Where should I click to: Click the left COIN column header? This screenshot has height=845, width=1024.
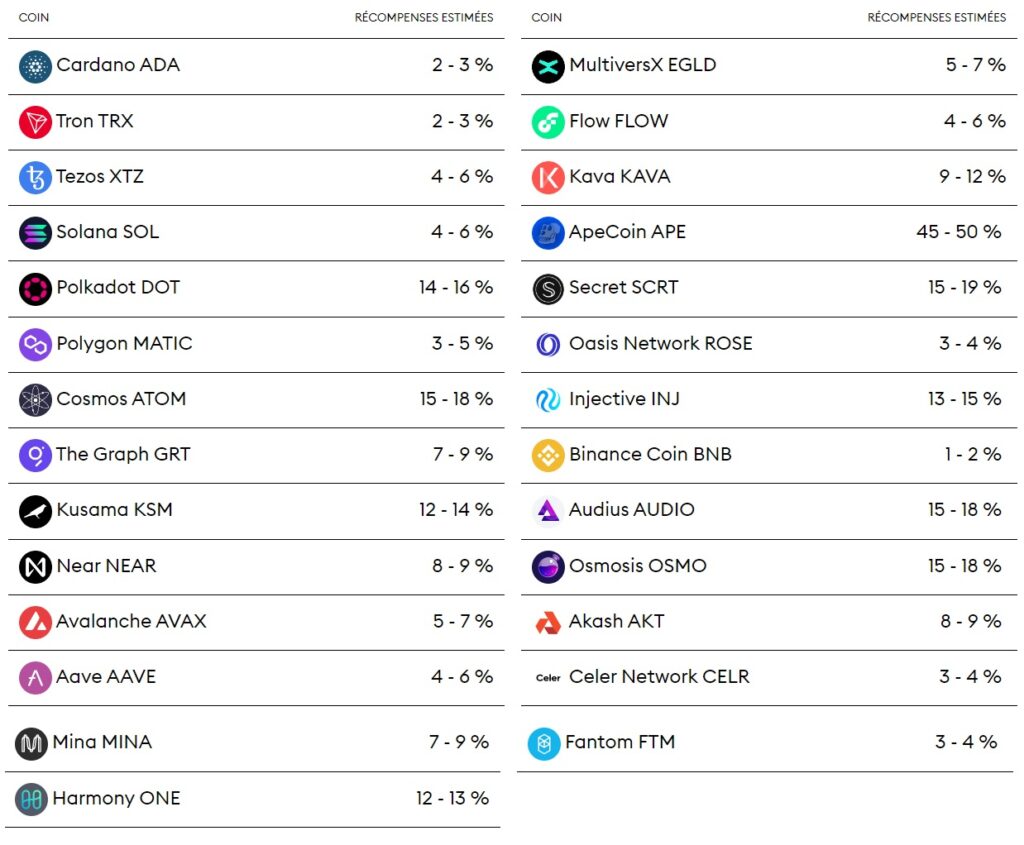[x=33, y=17]
